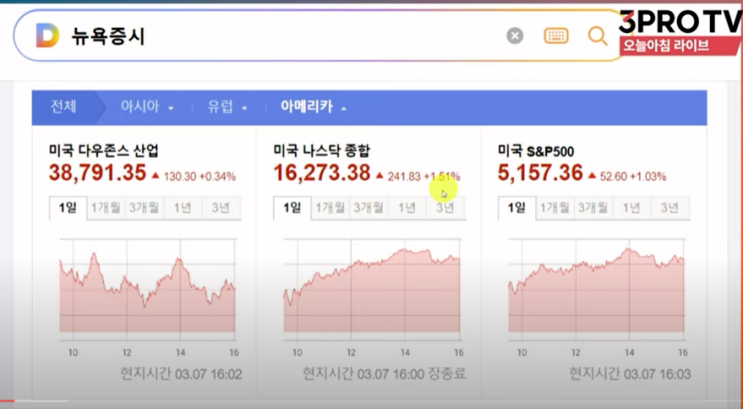This screenshot has height=409, width=743.
Task: Select 1년 tab for Nasdaq chart
Action: coord(407,208)
